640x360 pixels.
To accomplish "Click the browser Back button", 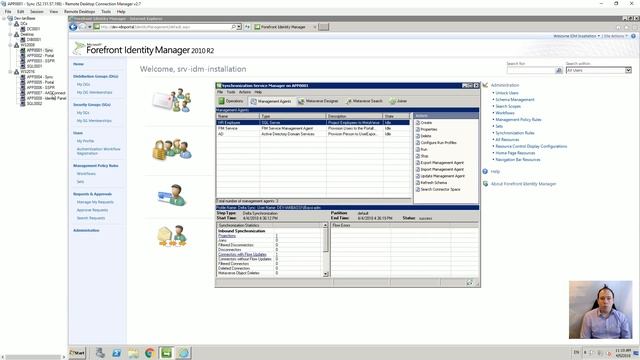I will click(x=73, y=27).
